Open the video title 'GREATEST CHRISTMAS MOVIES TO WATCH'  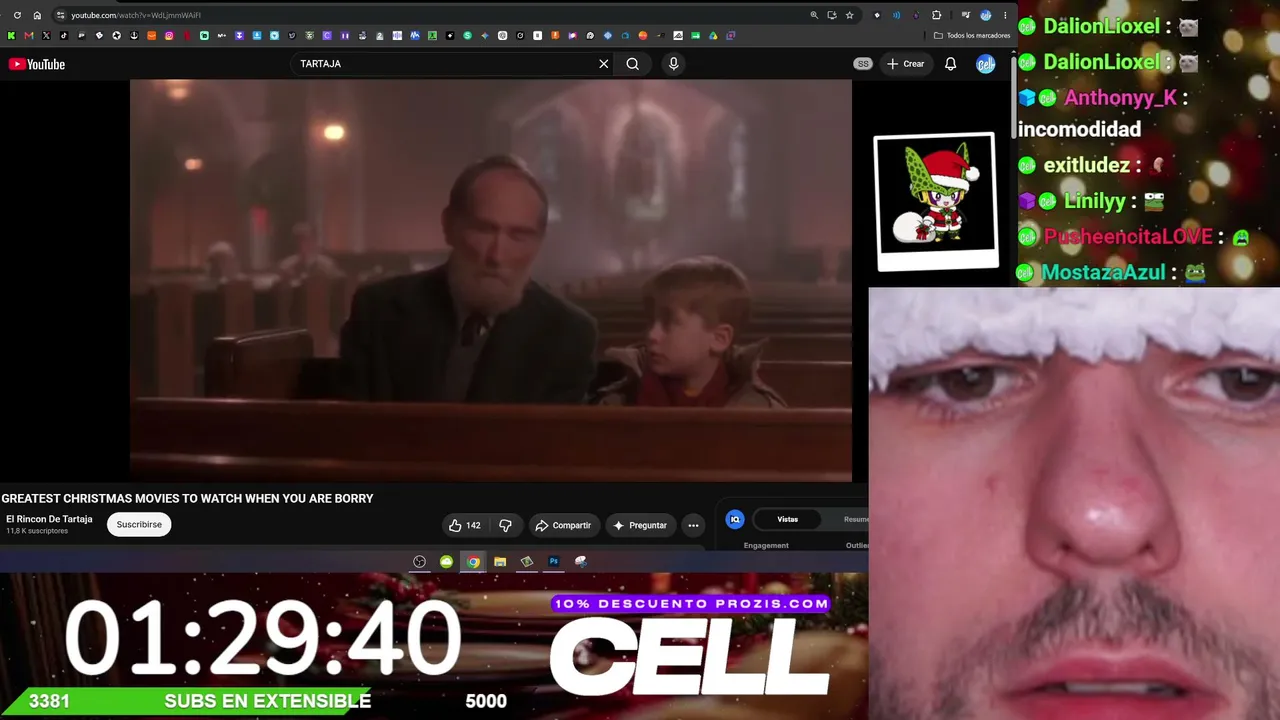pos(187,499)
